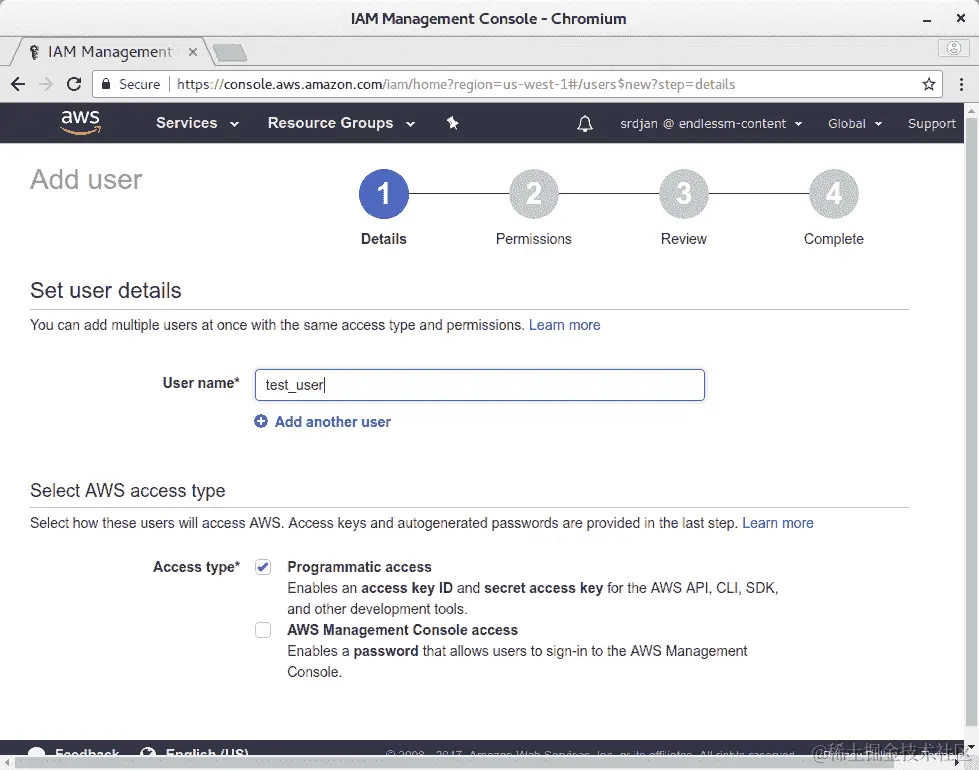Viewport: 979px width, 770px height.
Task: Click the Permissions step label
Action: click(x=533, y=239)
